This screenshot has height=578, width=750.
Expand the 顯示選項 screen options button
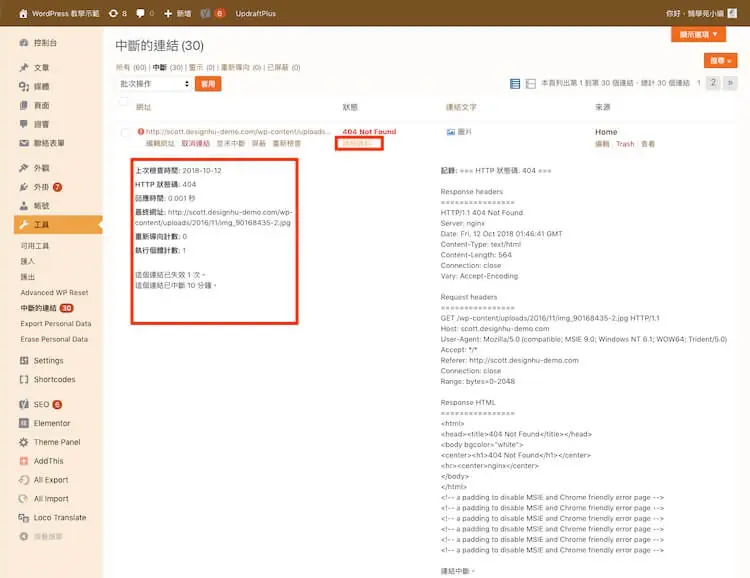(698, 34)
